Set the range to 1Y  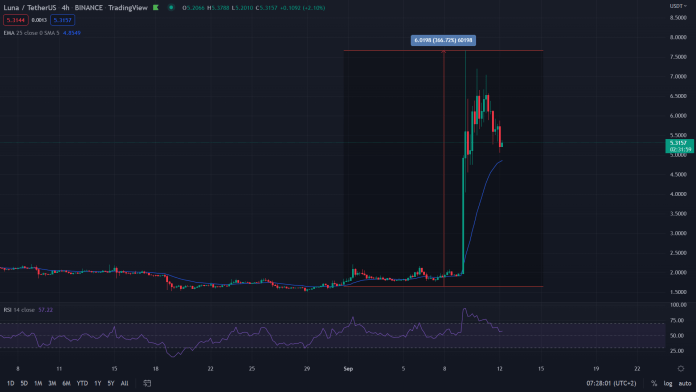pos(98,383)
